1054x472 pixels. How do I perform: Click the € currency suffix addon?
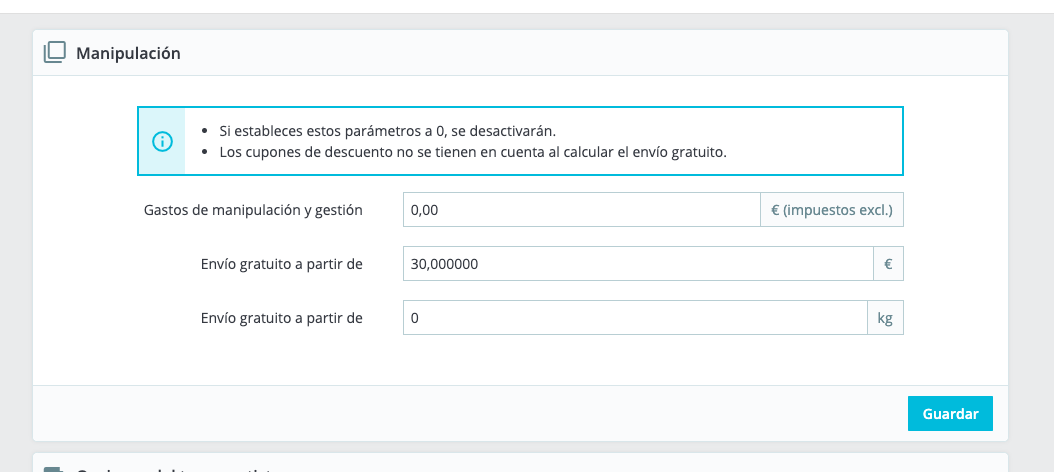[888, 264]
